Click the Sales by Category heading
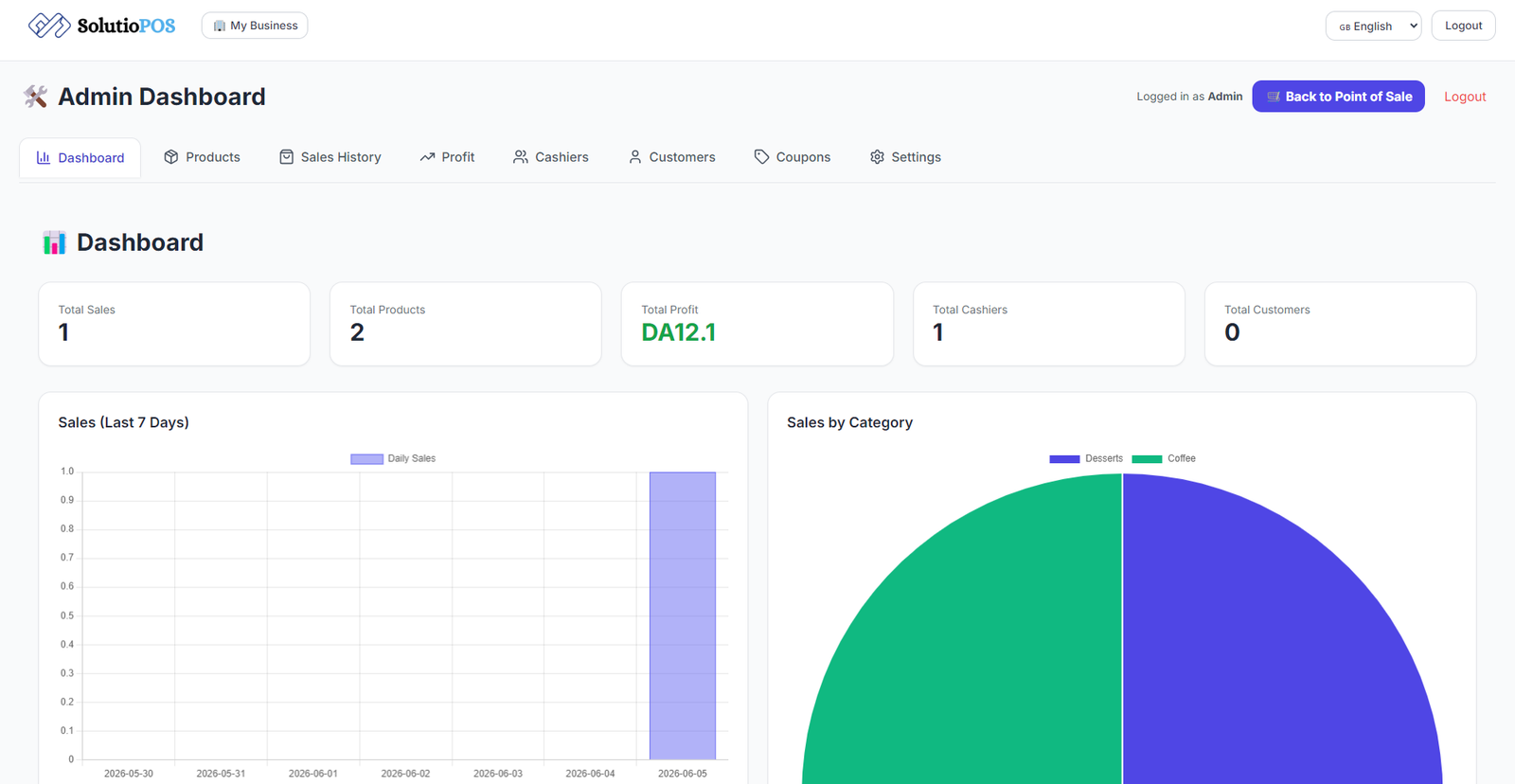Image resolution: width=1515 pixels, height=784 pixels. [x=850, y=422]
